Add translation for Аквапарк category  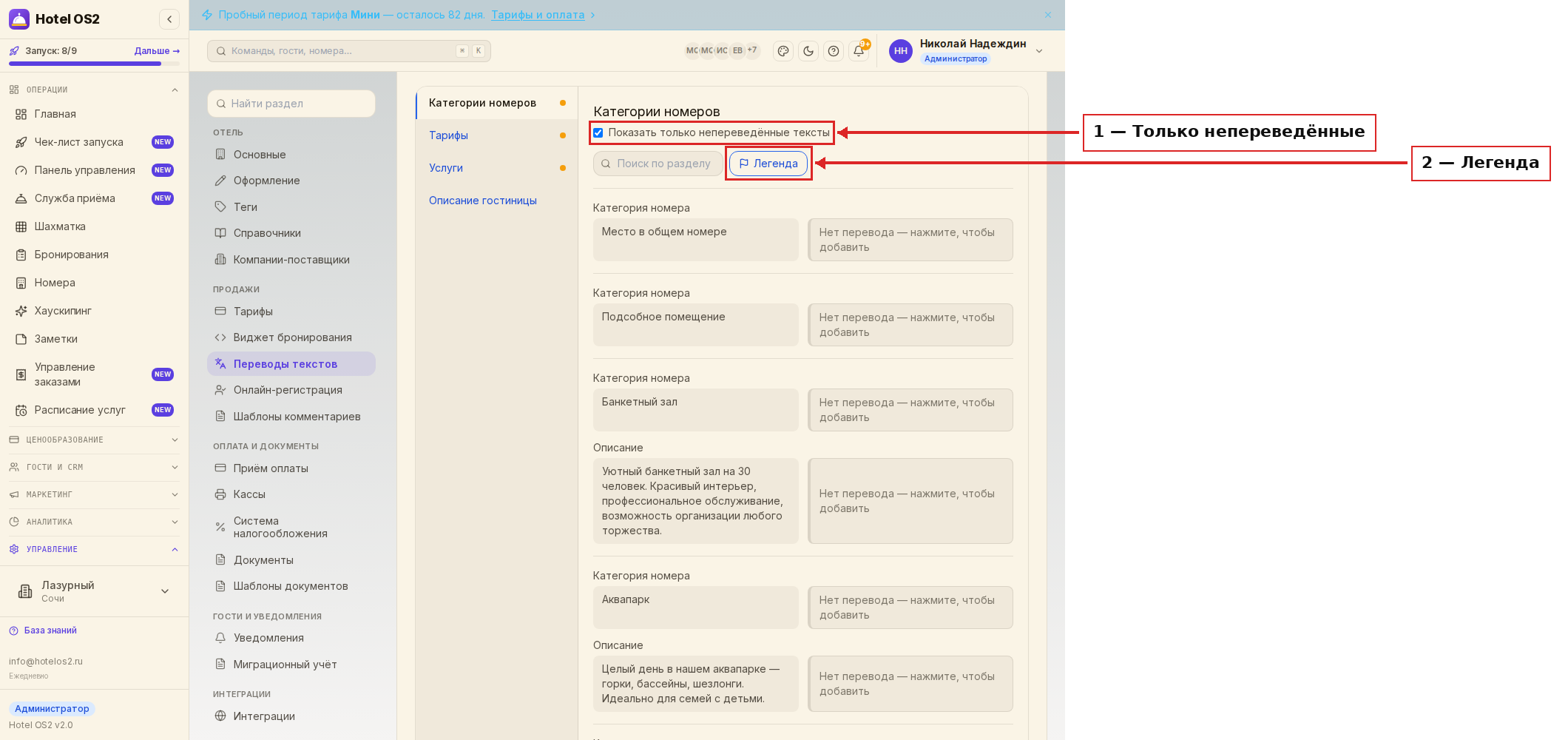click(x=910, y=608)
